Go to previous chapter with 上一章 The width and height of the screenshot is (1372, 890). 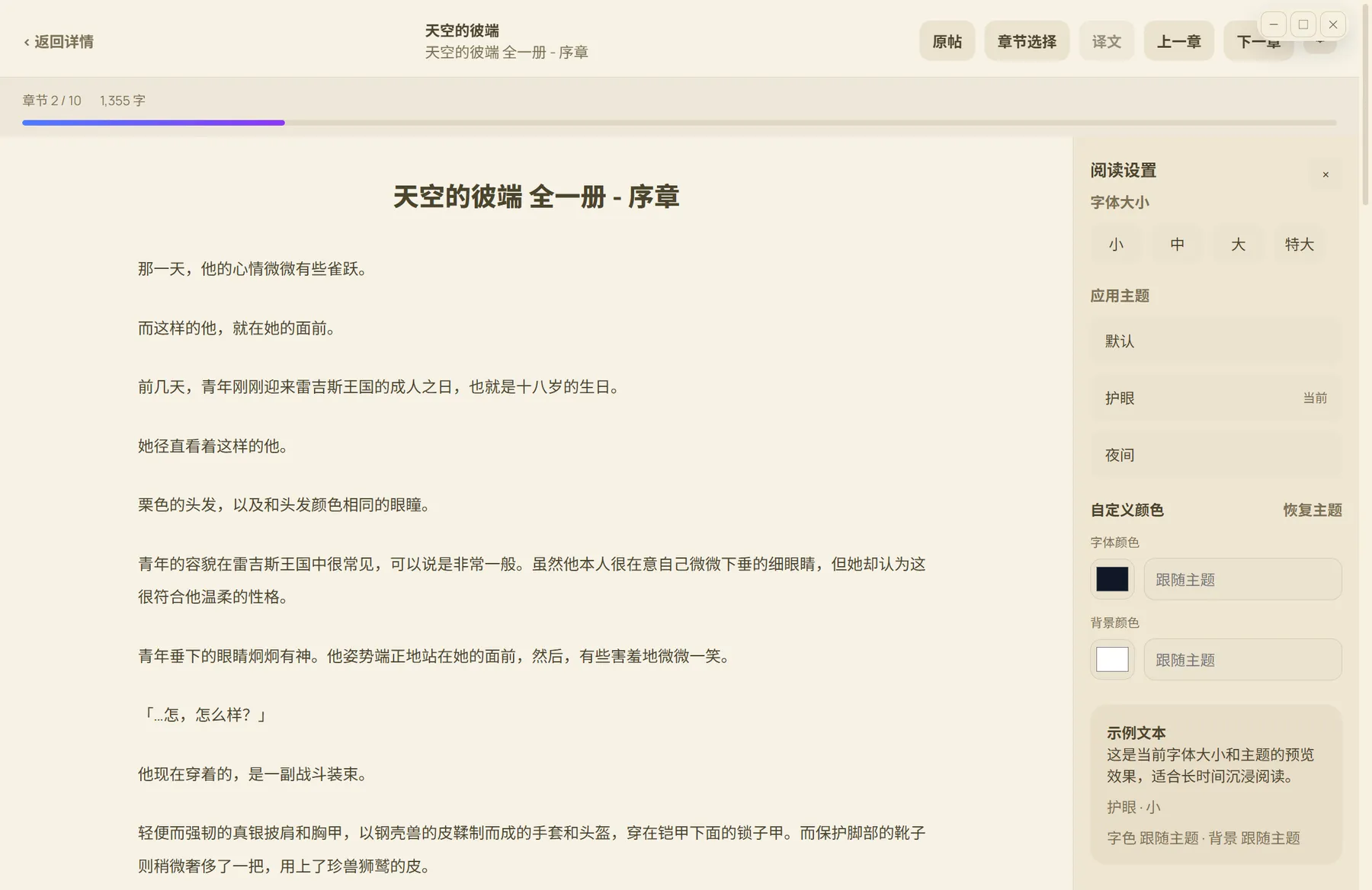[1178, 41]
